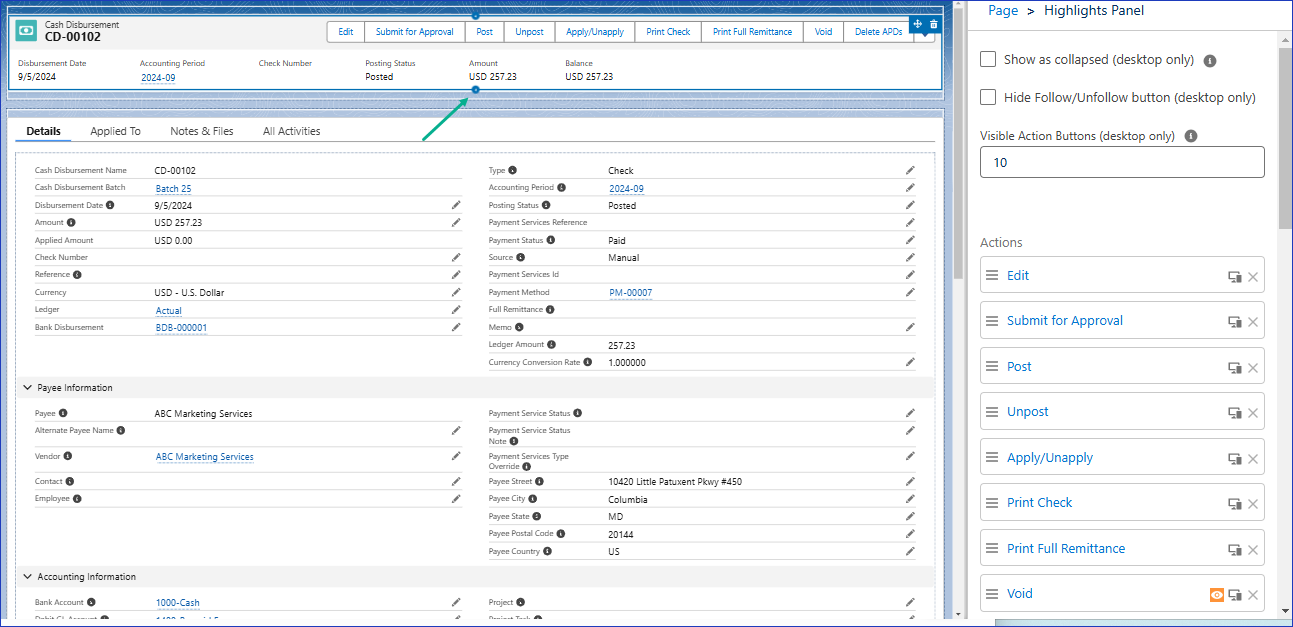Collapse the Payee Information section
This screenshot has width=1293, height=627.
(26, 388)
